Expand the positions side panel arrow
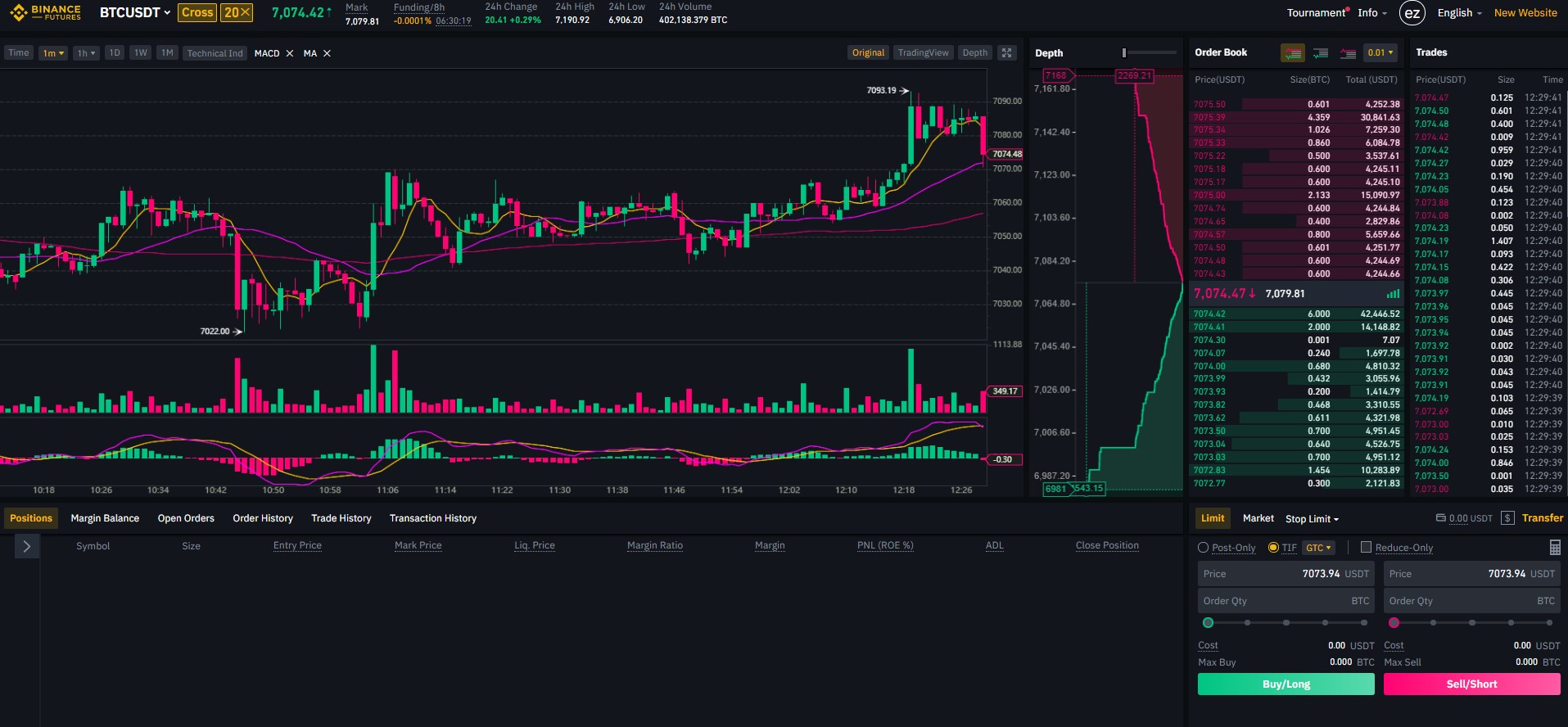1568x727 pixels. pyautogui.click(x=26, y=546)
